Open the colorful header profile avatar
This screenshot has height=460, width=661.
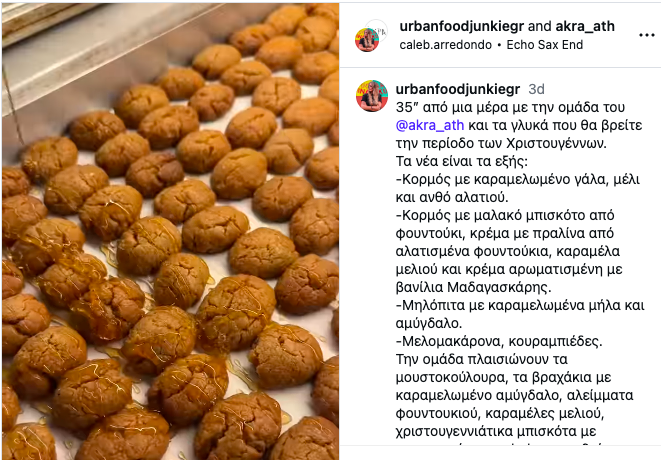(366, 40)
